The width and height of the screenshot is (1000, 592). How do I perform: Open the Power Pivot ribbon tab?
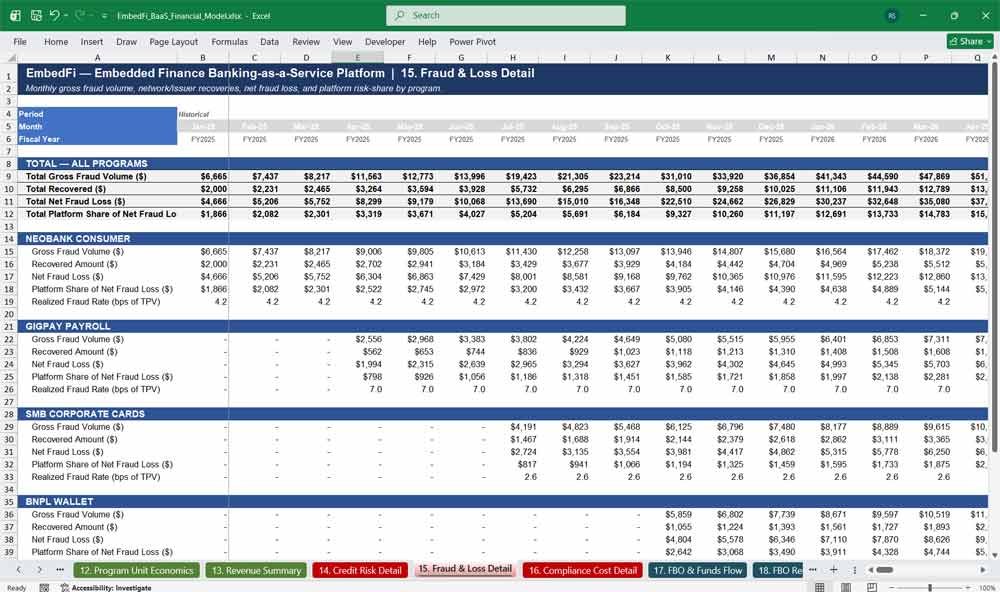(473, 41)
